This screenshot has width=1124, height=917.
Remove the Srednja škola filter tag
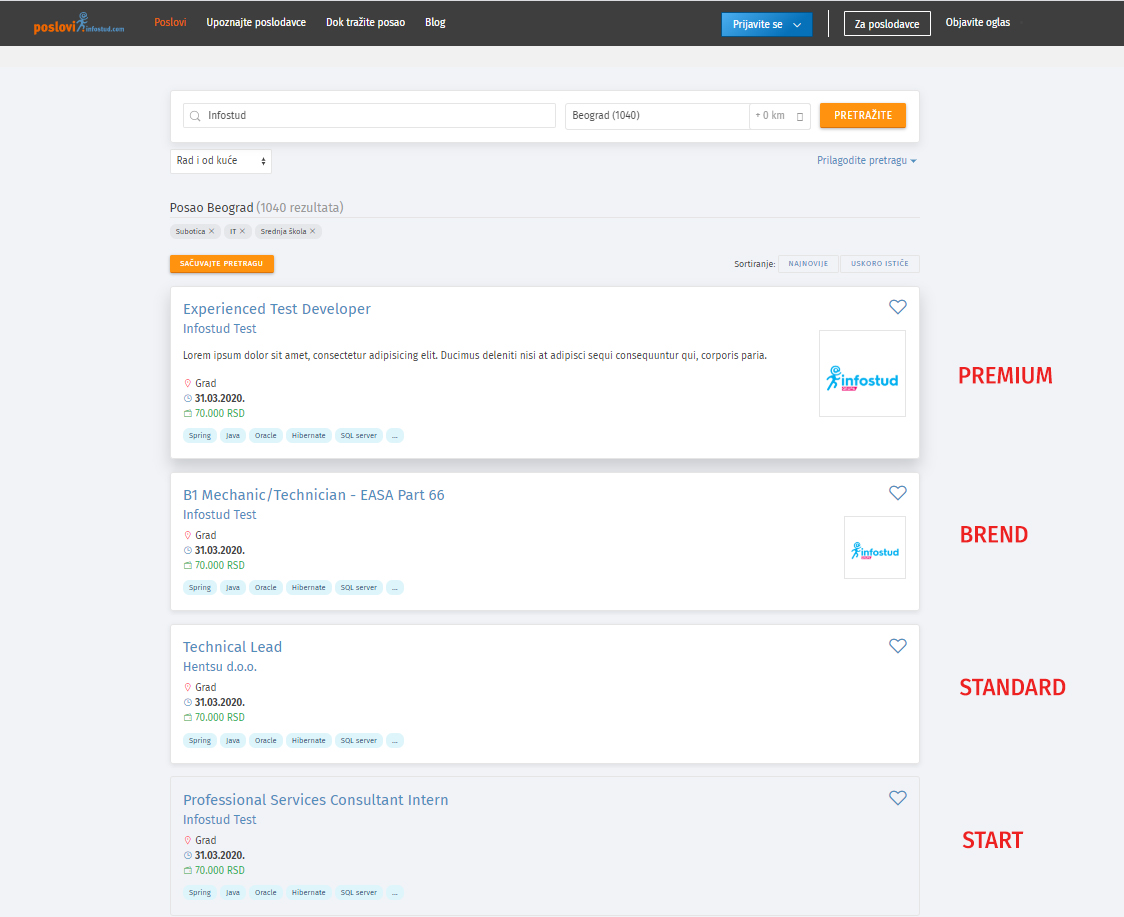click(x=313, y=231)
